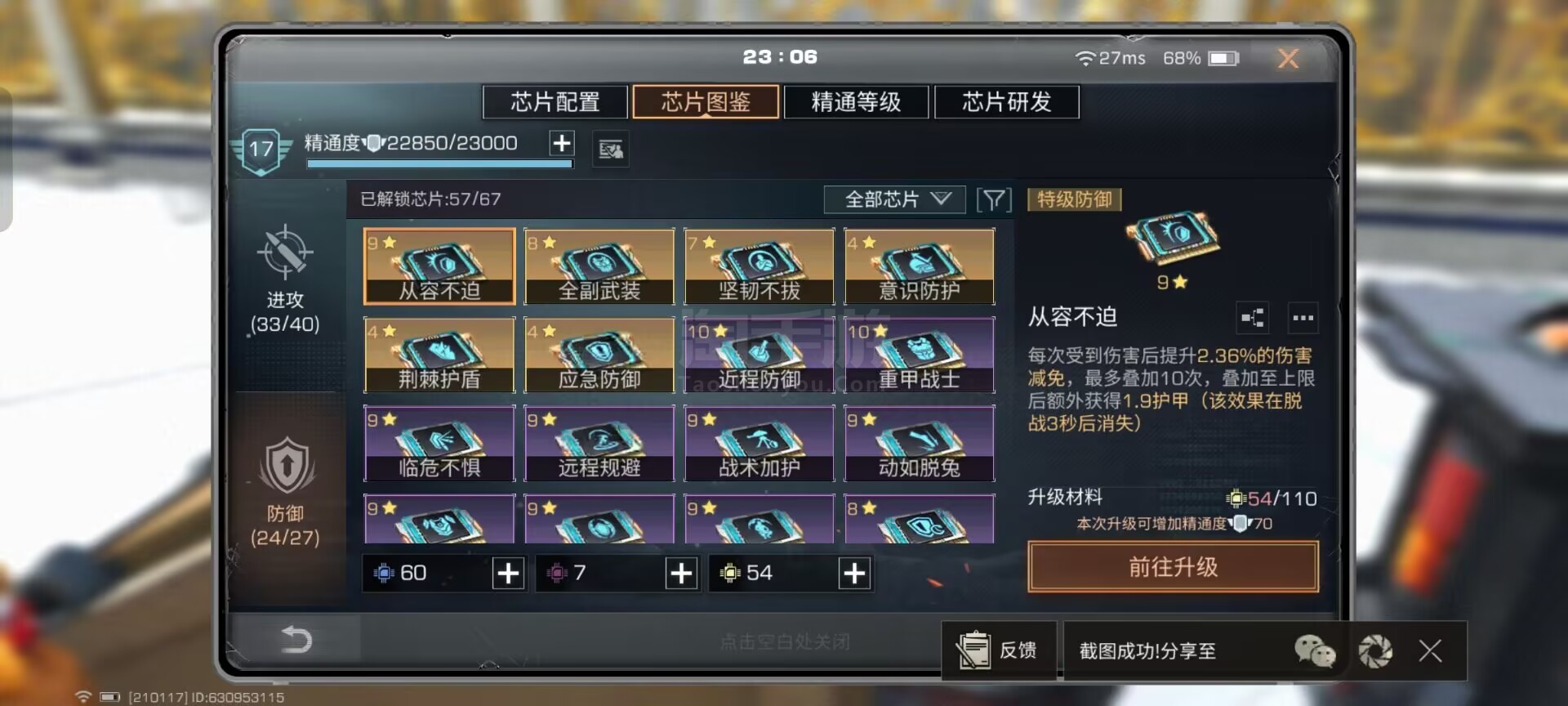1568x706 pixels.
Task: Open the 精通等级 tab
Action: [856, 102]
